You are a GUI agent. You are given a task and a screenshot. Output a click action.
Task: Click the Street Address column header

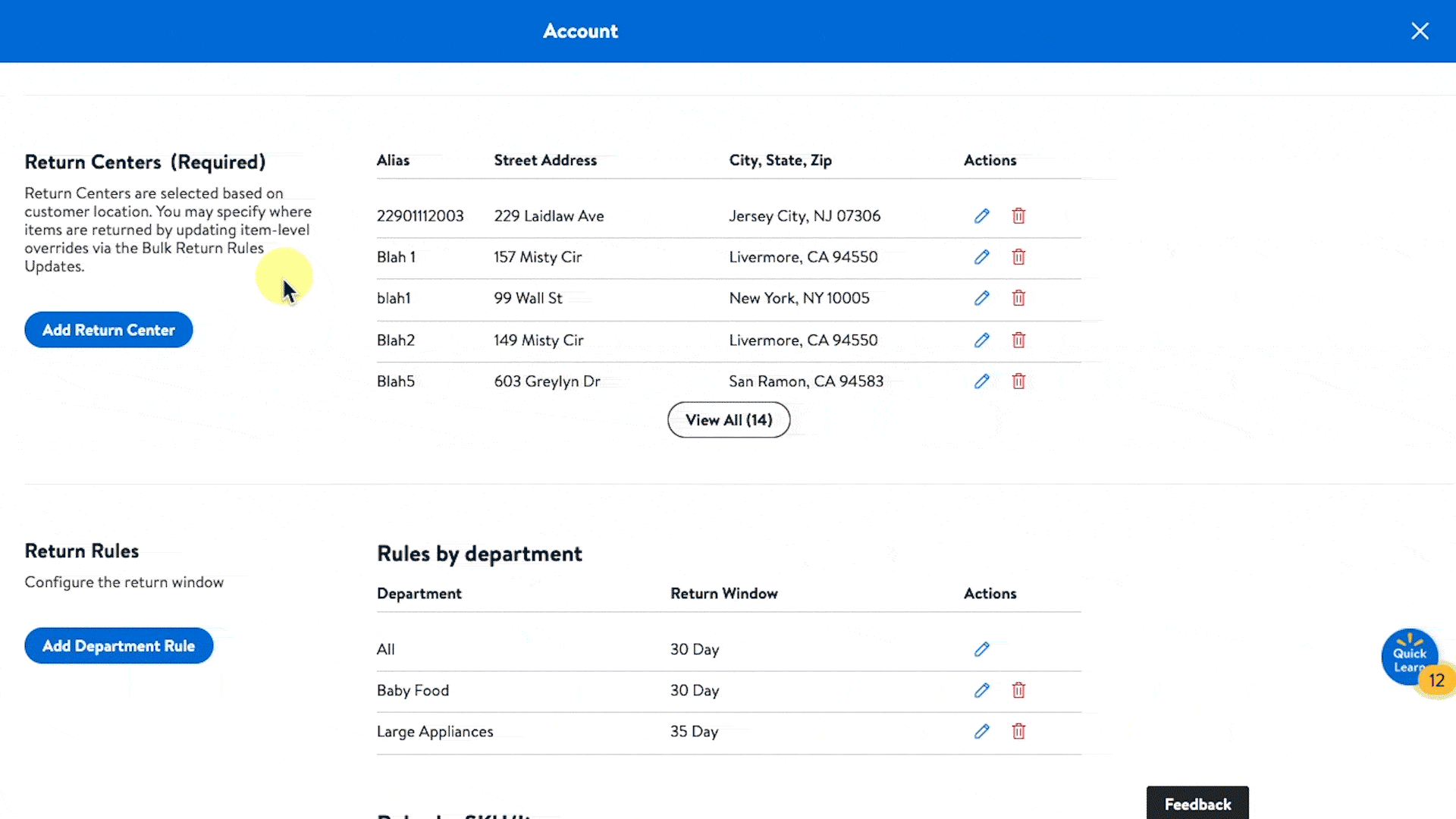545,160
